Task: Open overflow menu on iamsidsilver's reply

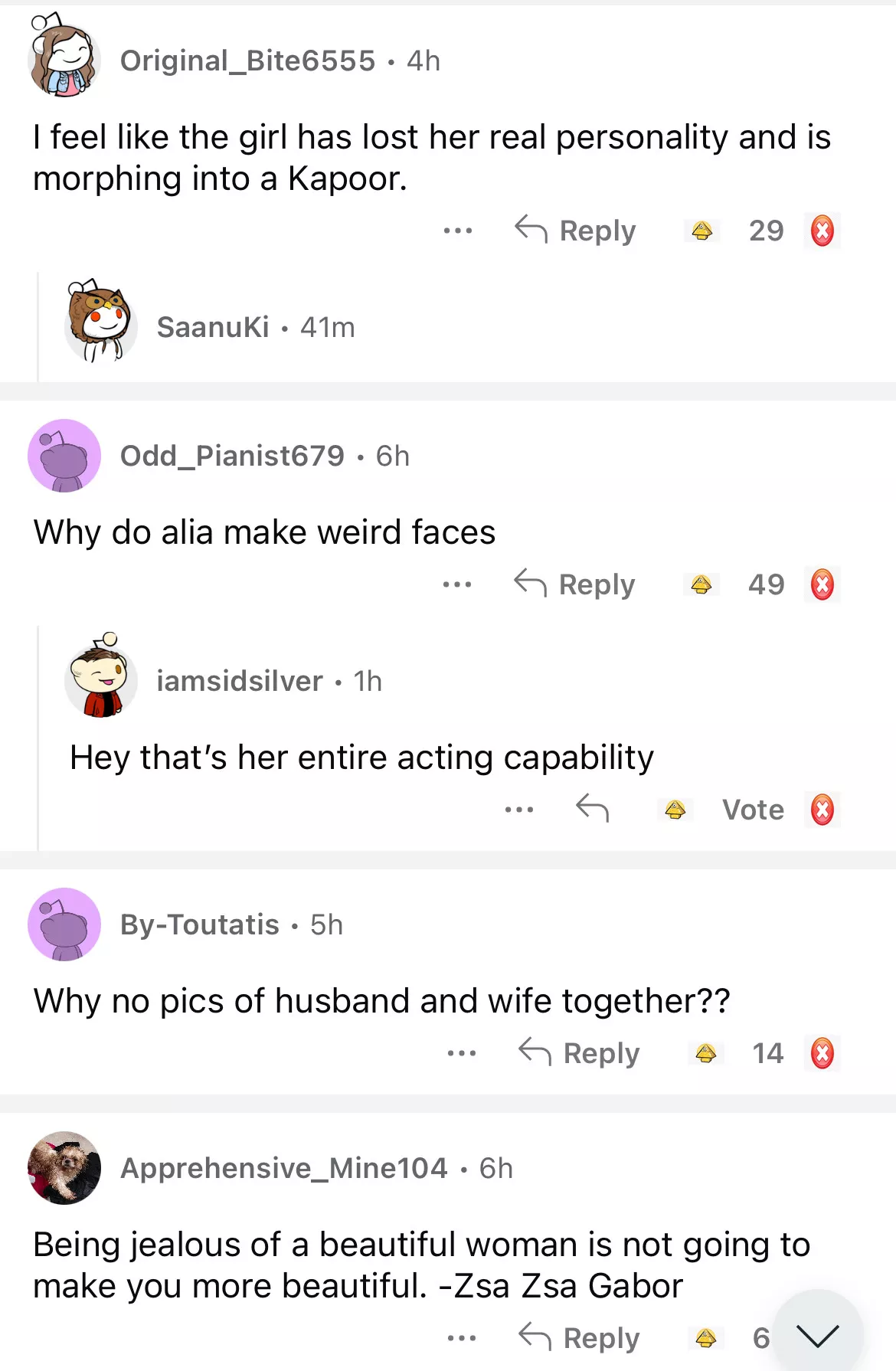Action: (x=519, y=810)
